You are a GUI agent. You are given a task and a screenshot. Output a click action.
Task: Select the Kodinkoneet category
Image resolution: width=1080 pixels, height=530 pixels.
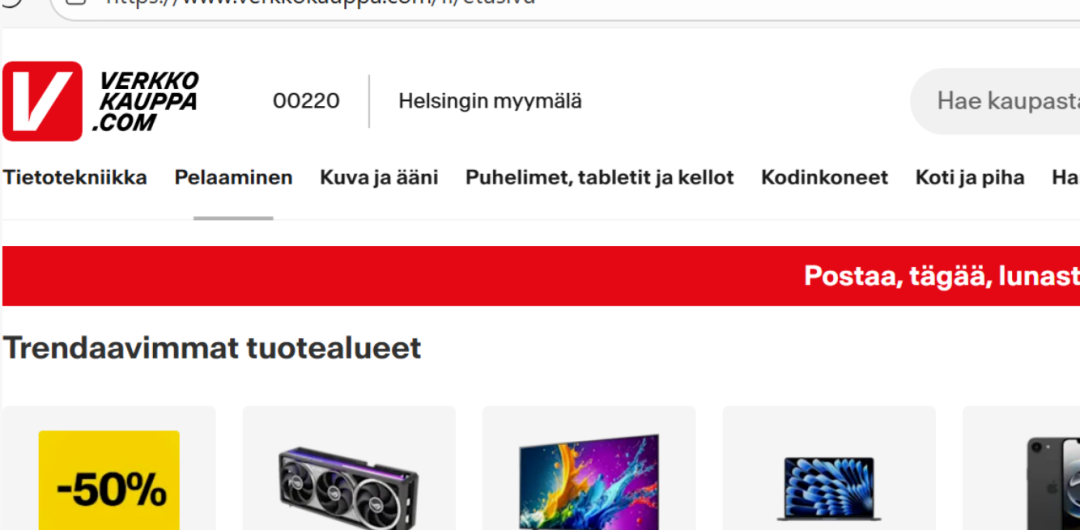pos(824,178)
